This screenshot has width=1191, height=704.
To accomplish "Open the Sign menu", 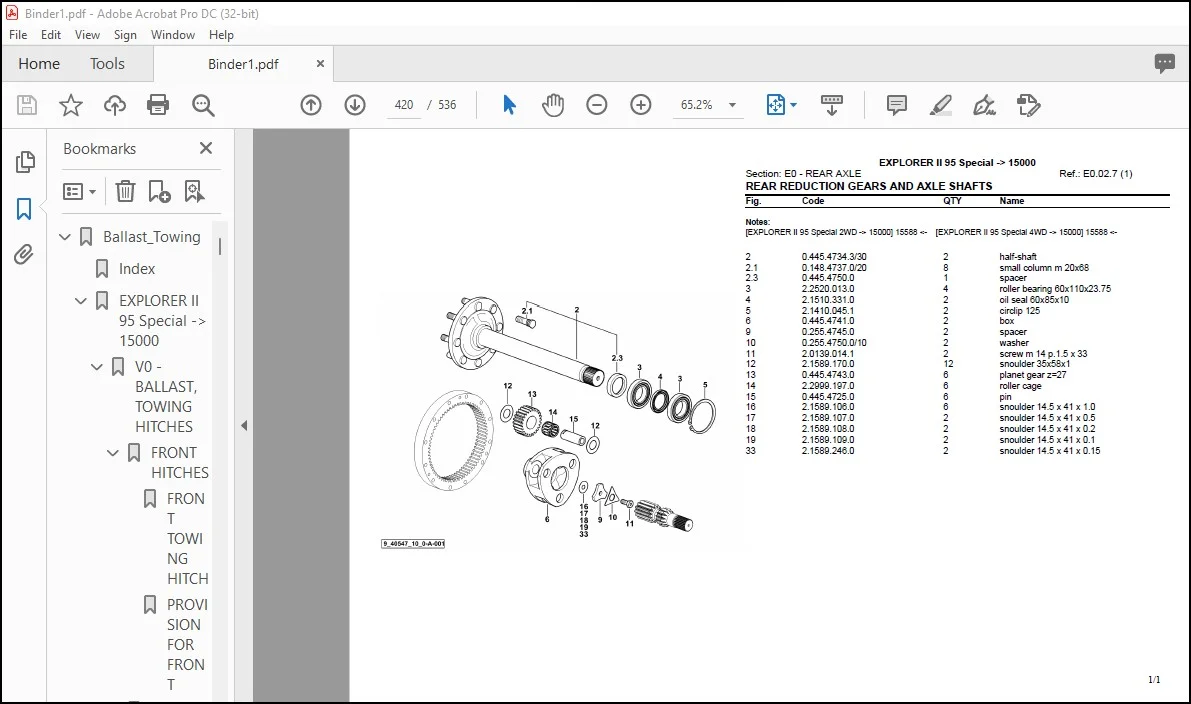I will point(125,35).
